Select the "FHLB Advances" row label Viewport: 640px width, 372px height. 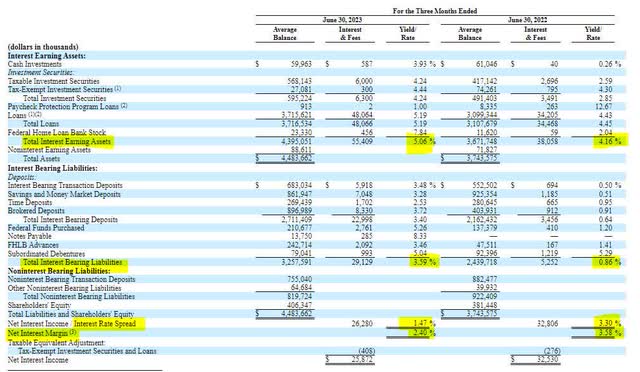[x=33, y=245]
